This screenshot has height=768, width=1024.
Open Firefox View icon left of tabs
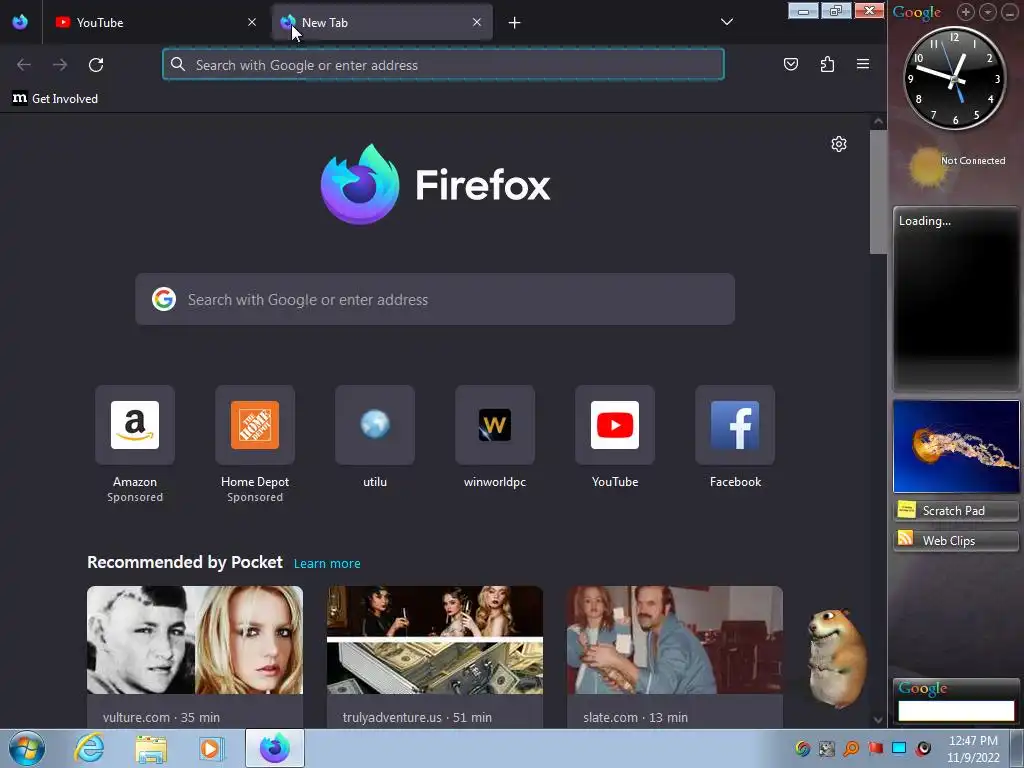(x=20, y=22)
